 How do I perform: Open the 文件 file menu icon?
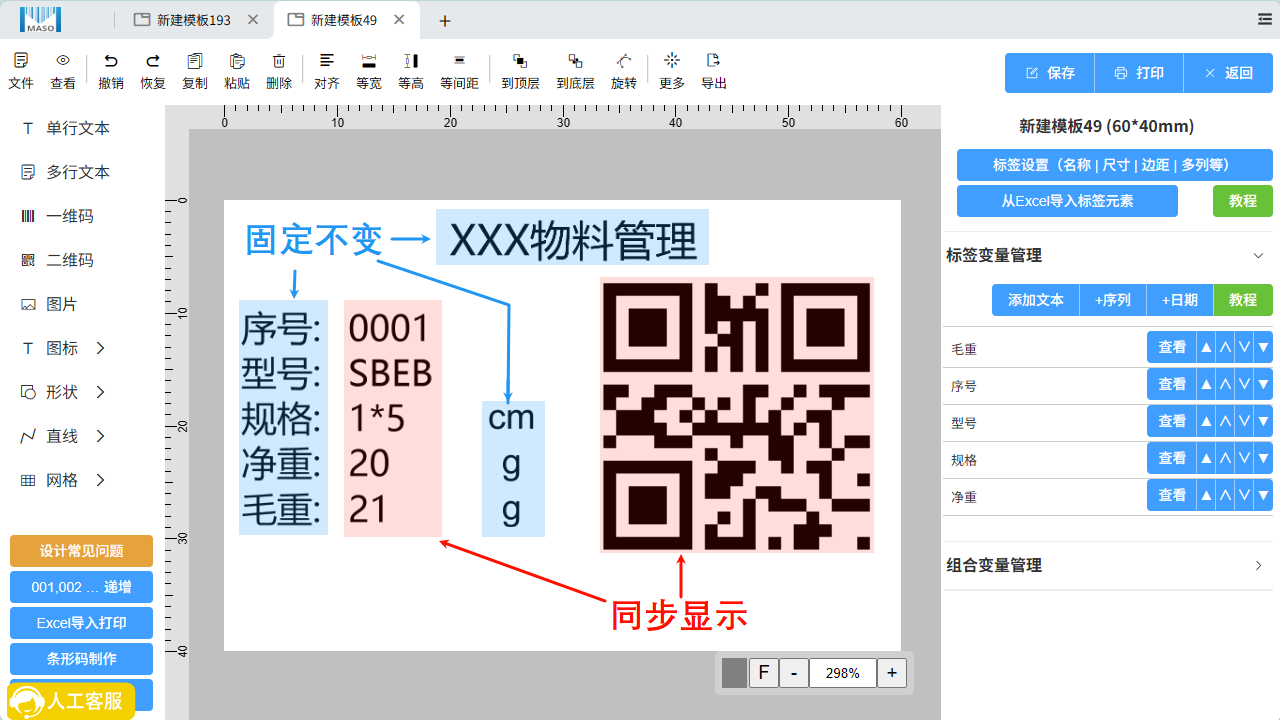21,61
